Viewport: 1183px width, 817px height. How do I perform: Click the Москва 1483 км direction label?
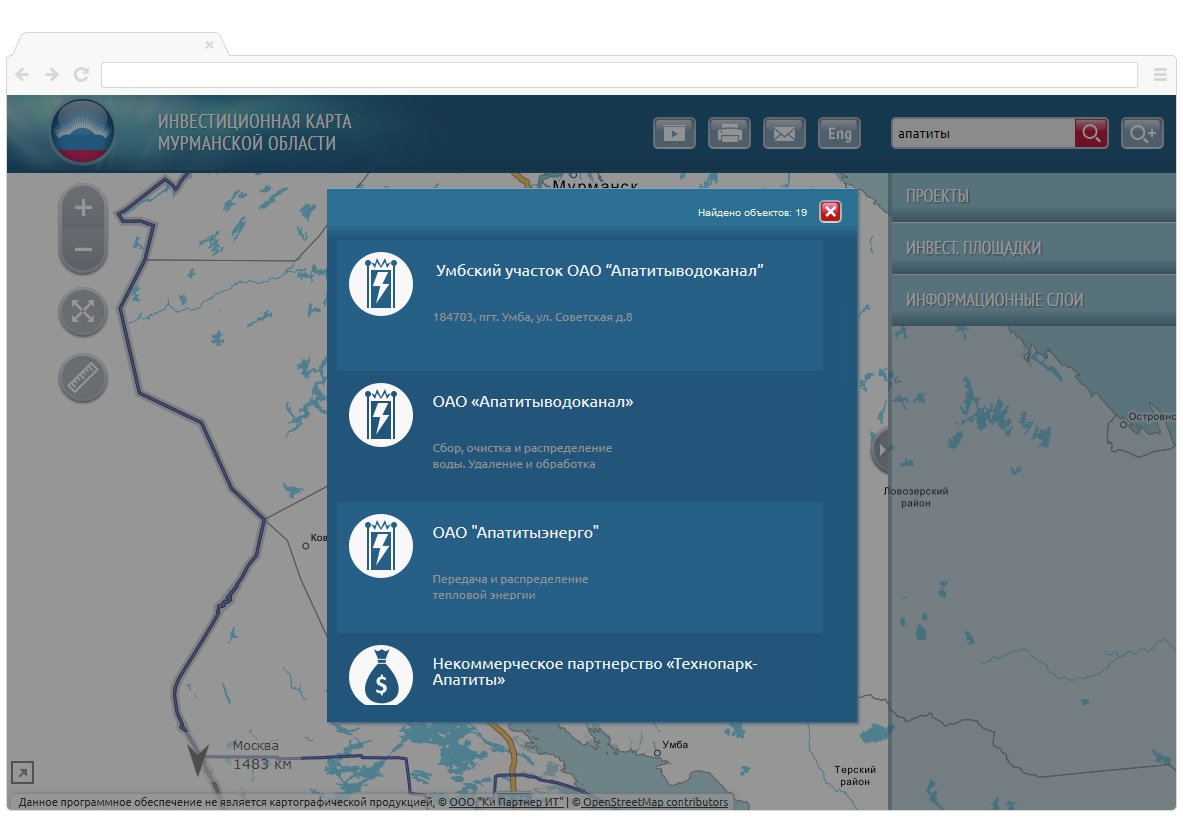click(261, 754)
